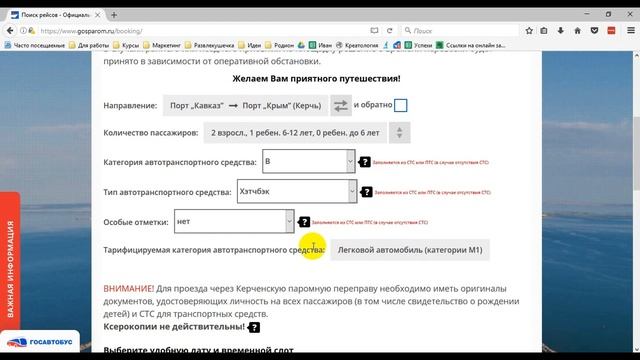The image size is (640, 360).
Task: Open the 'Маркетинг' bookmarks folder
Action: [162, 45]
